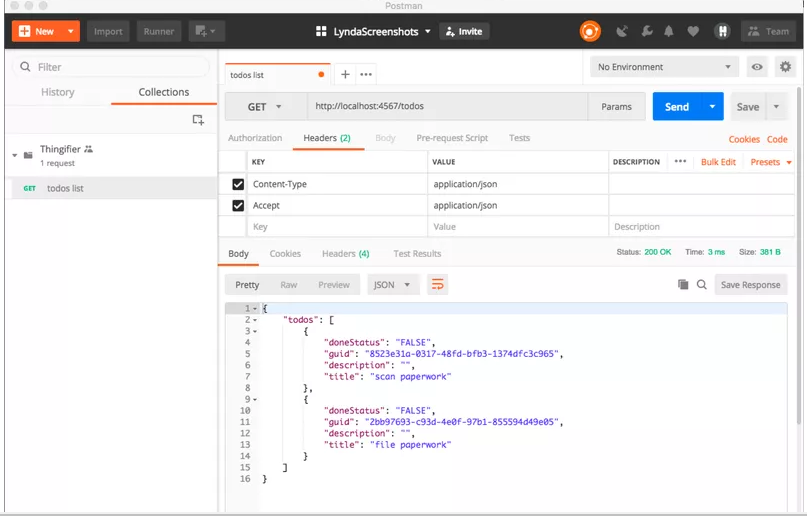
Task: Open response Headers (4) tab
Action: [345, 254]
